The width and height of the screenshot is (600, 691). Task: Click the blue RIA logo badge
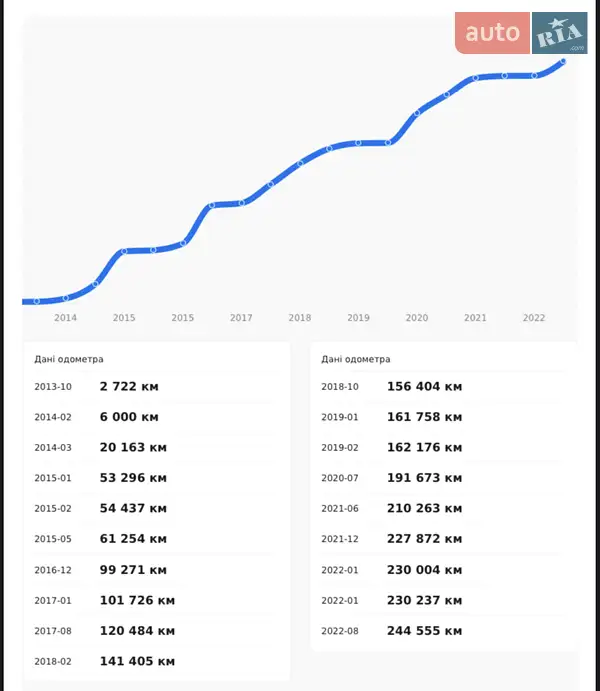pyautogui.click(x=559, y=34)
